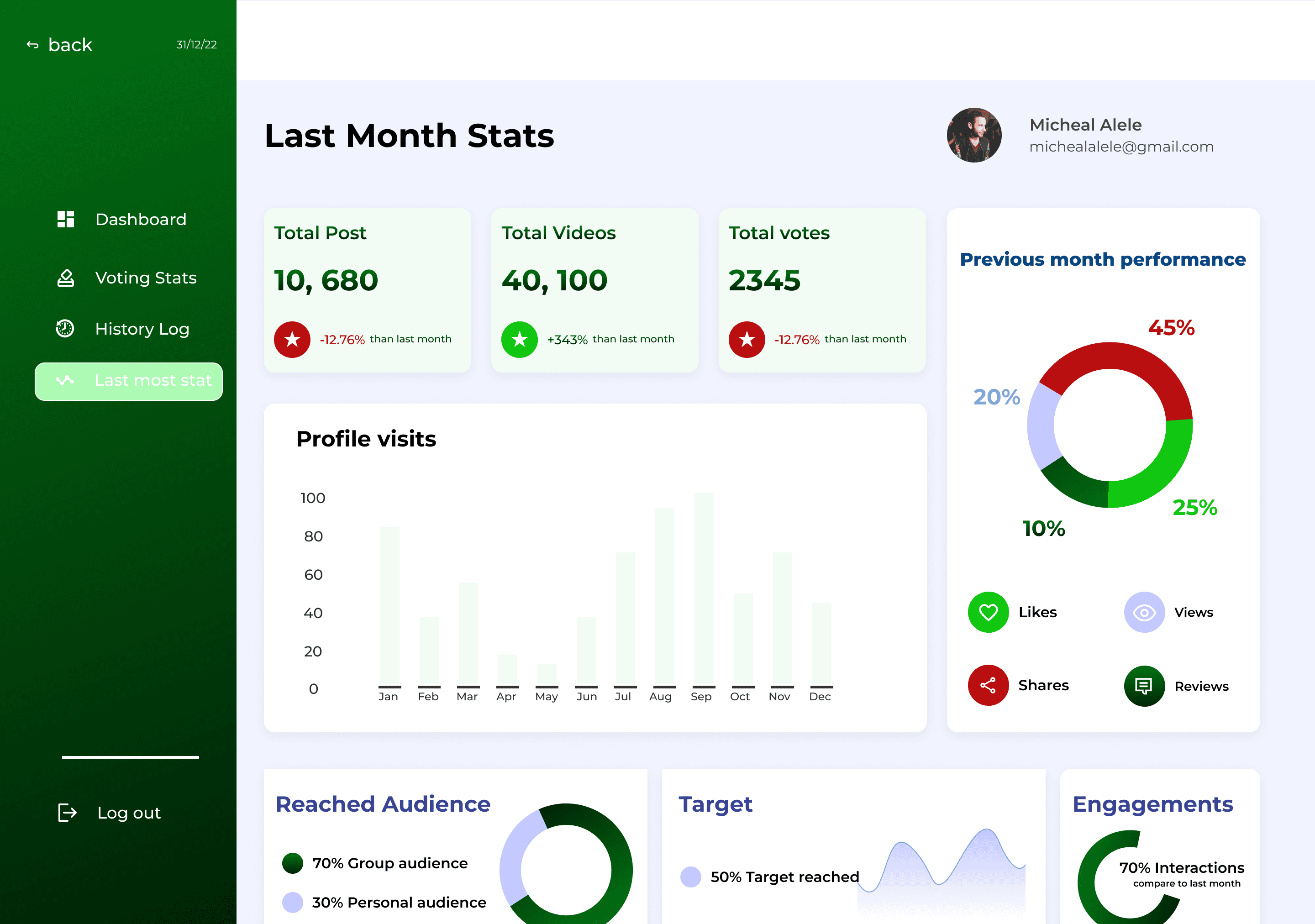Click the Dashboard grid icon
1315x924 pixels.
[x=66, y=219]
